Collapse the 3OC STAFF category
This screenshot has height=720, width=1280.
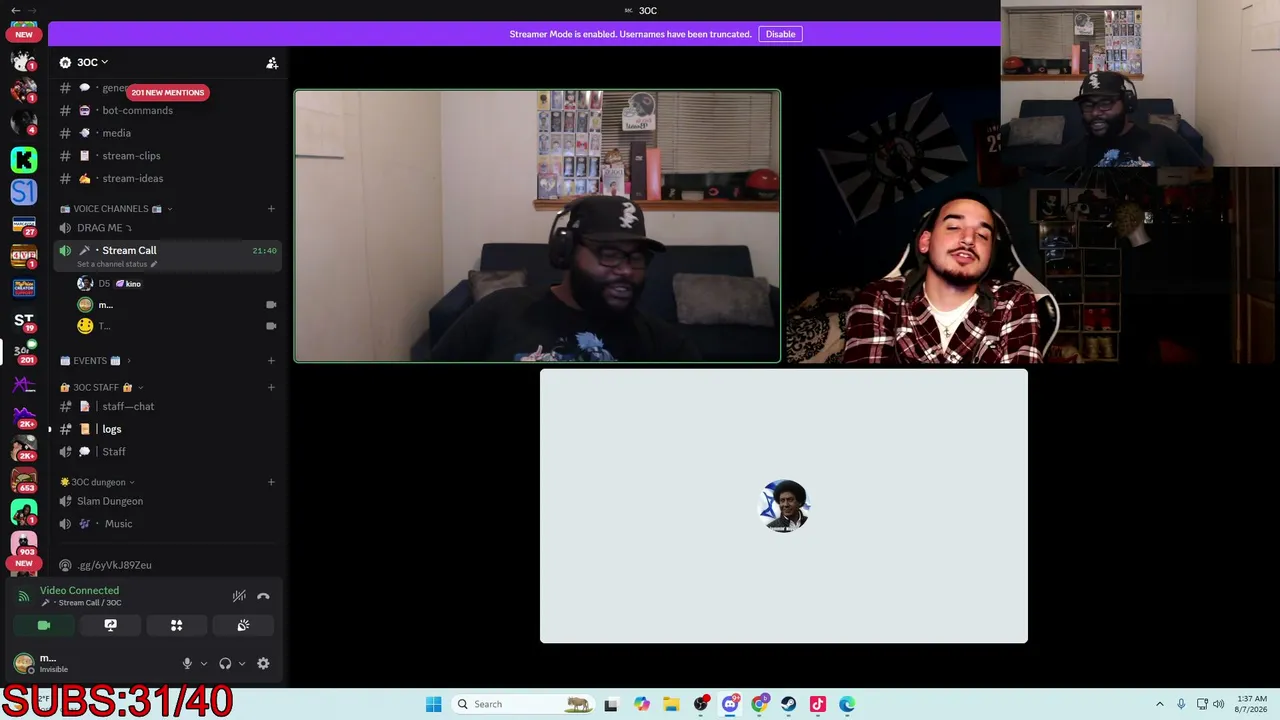pyautogui.click(x=102, y=387)
